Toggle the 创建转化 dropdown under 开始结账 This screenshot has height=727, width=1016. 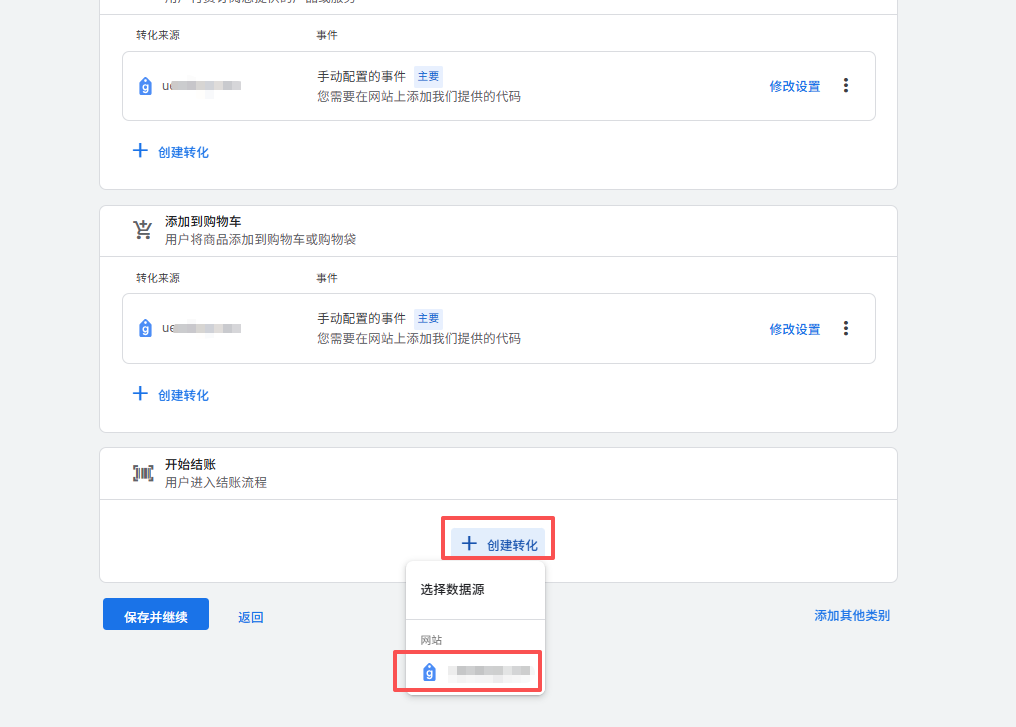[x=498, y=544]
